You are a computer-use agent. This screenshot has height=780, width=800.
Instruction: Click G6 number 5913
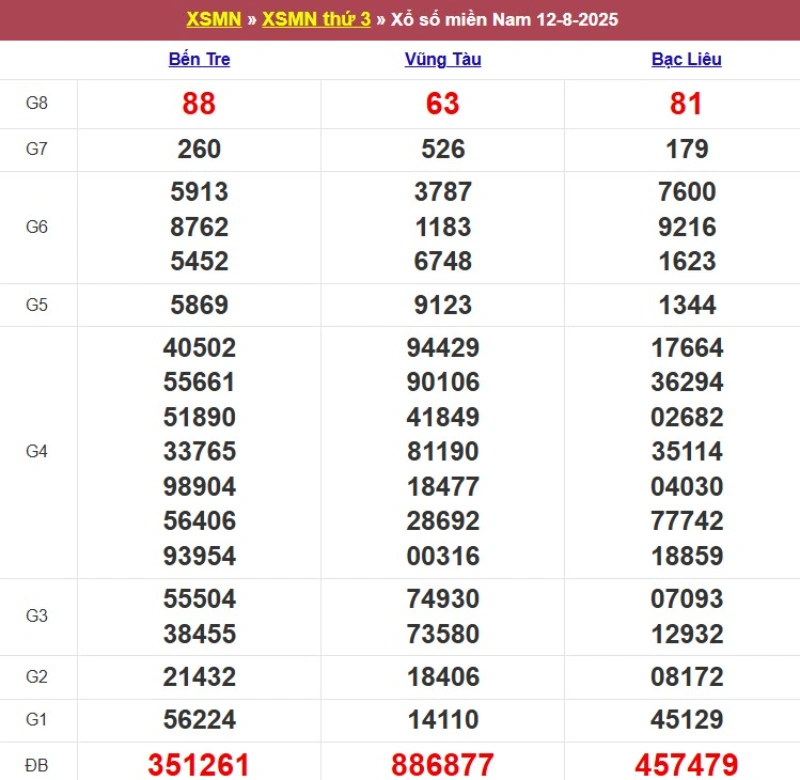pyautogui.click(x=199, y=192)
